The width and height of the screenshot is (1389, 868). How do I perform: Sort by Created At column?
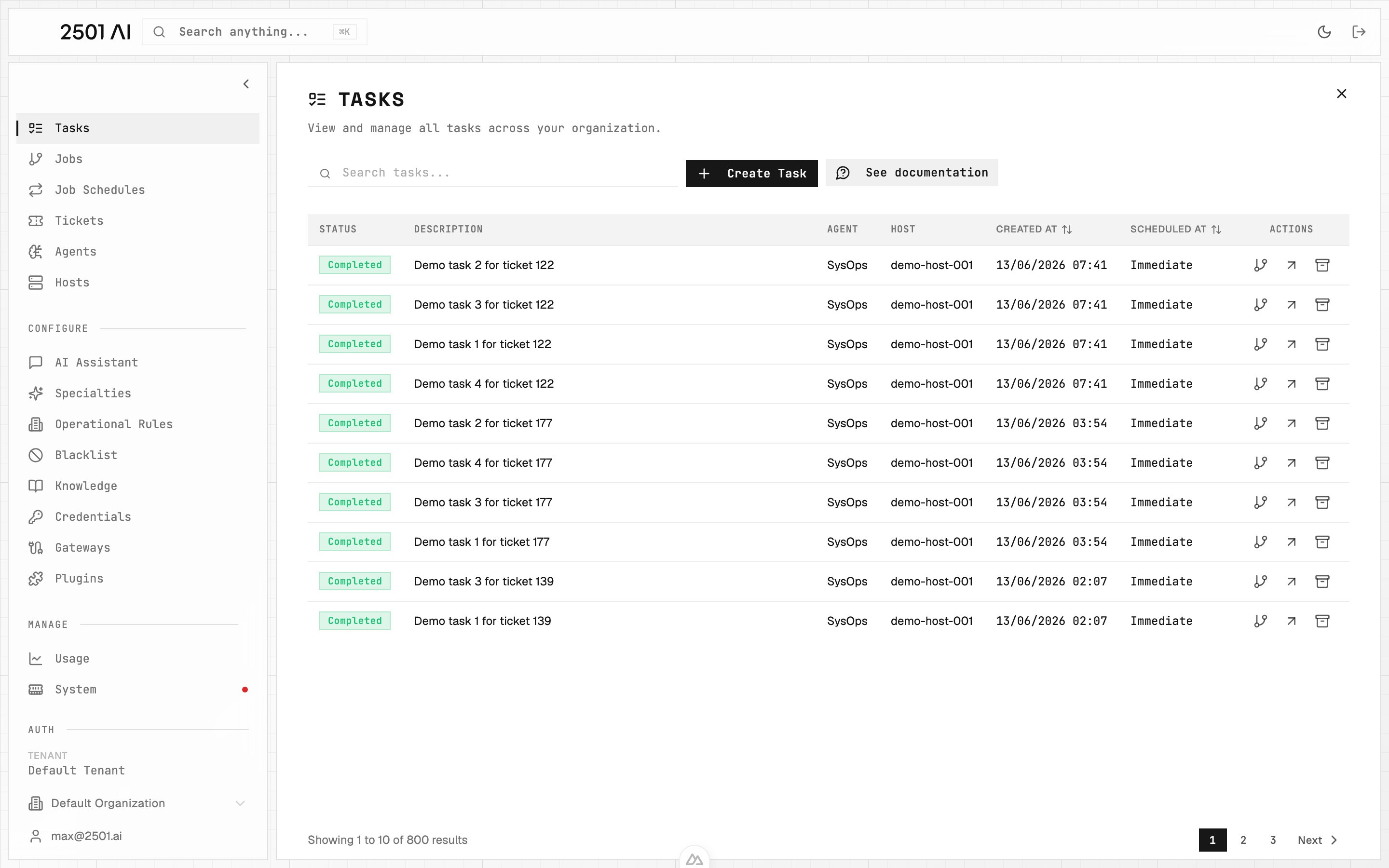(1034, 230)
